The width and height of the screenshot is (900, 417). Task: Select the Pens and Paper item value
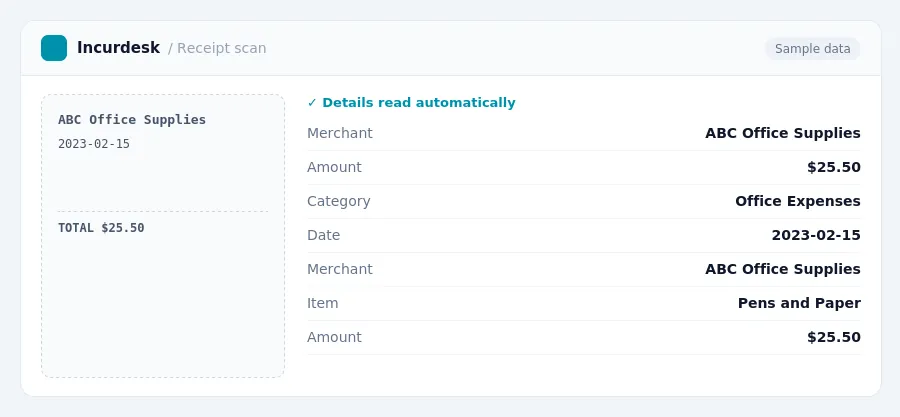click(x=799, y=303)
